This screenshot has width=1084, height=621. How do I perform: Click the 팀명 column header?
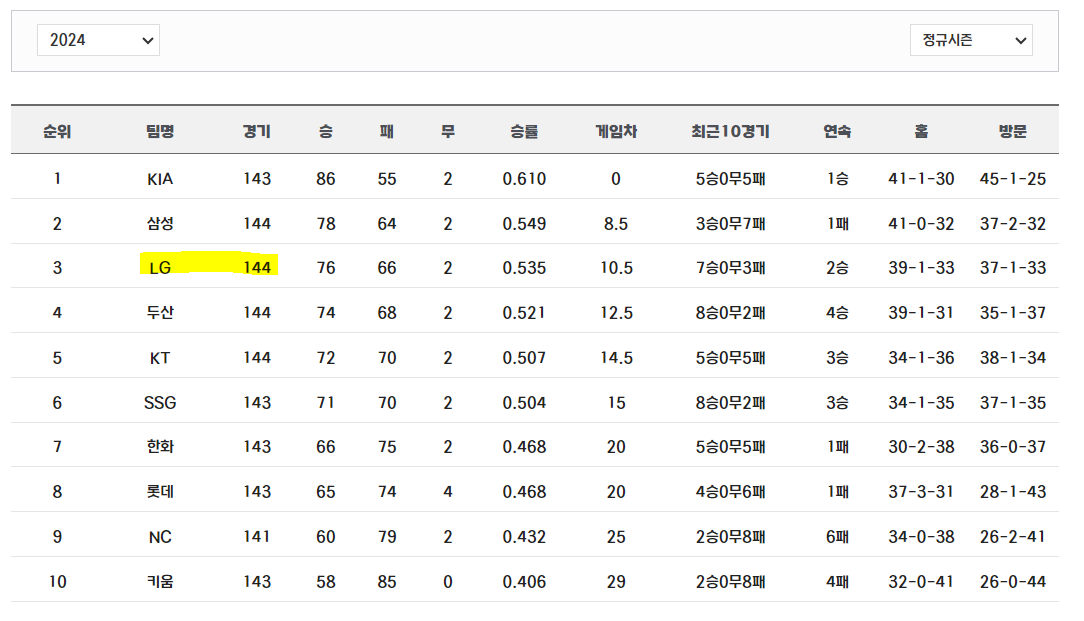[x=160, y=131]
